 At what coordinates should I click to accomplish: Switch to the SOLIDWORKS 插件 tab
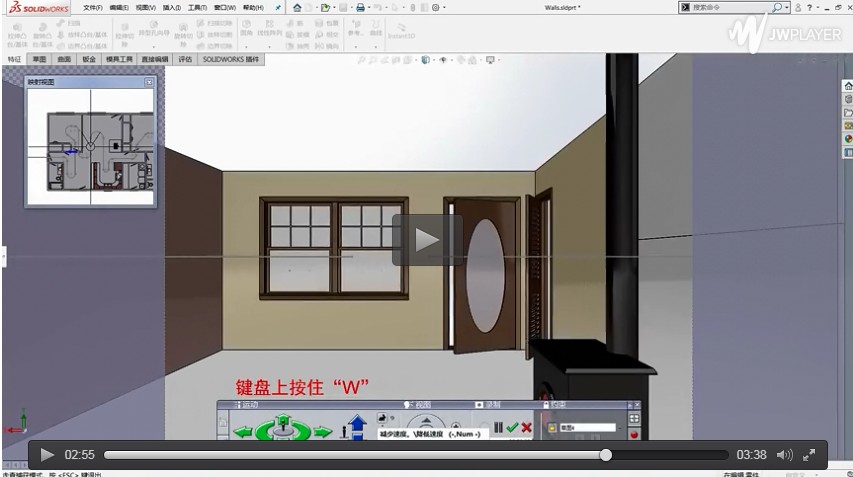tap(231, 59)
